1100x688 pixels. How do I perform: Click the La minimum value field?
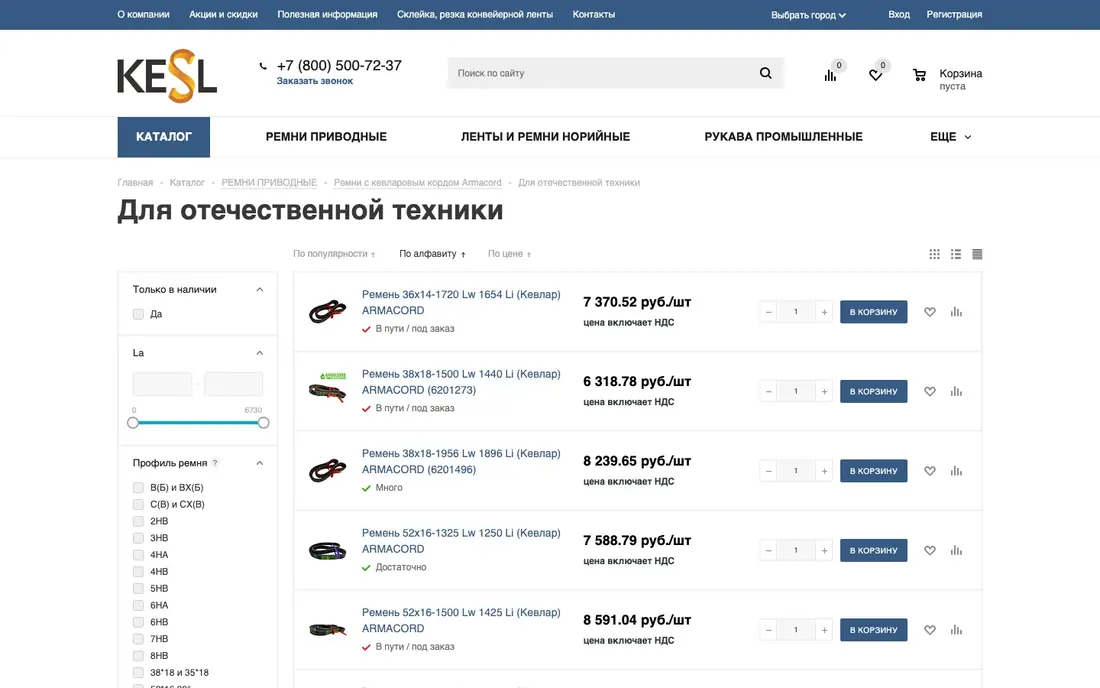click(x=162, y=384)
